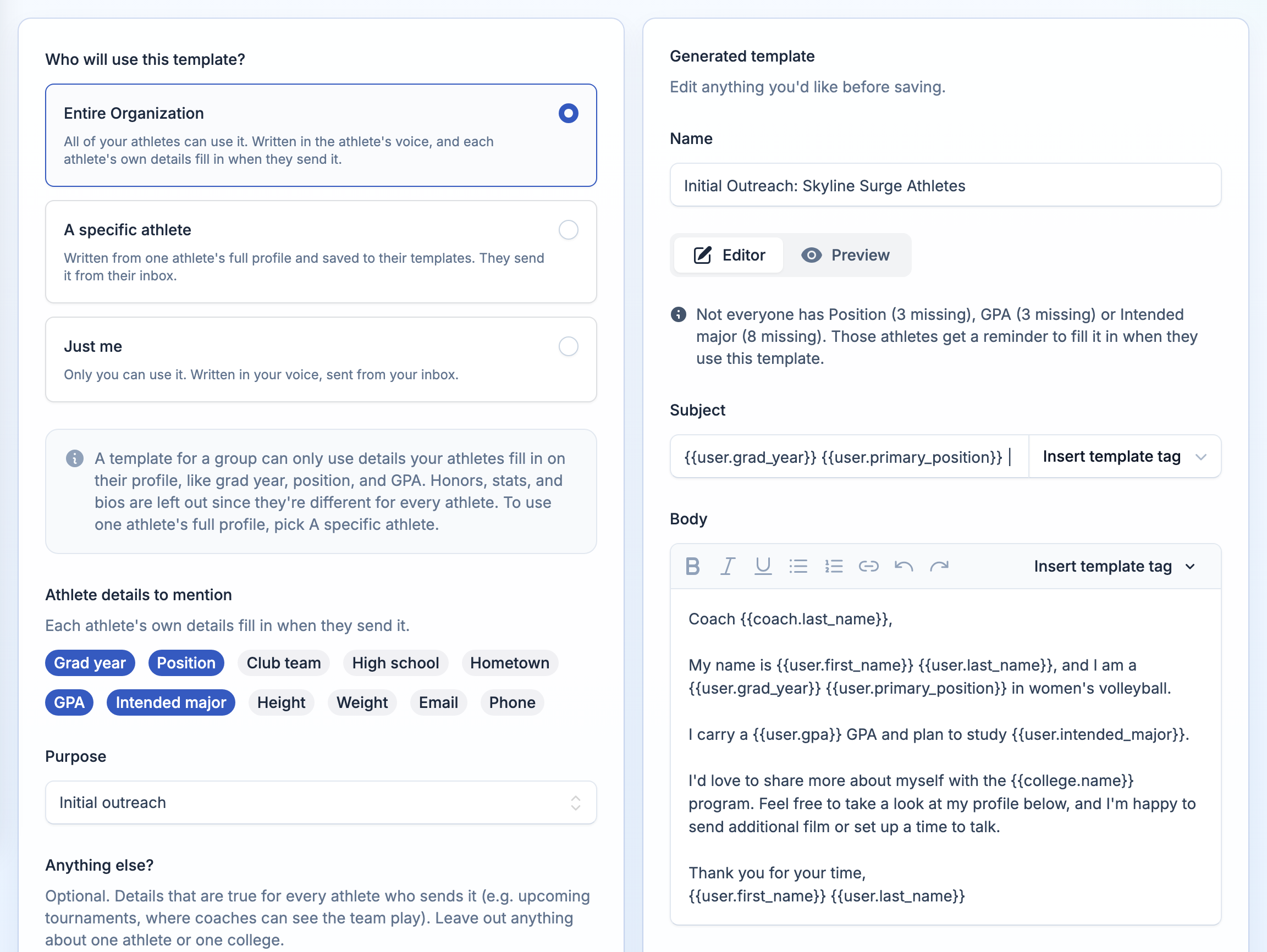Click the 'Athlete details to mention' heading

139,595
